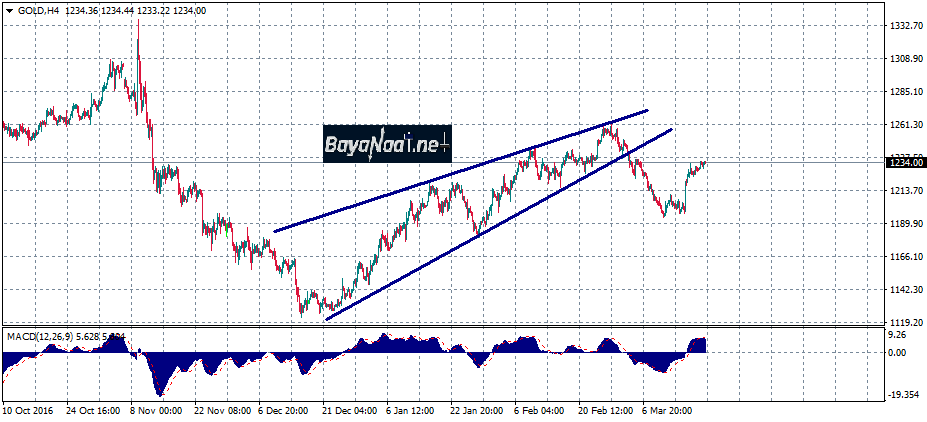Click the 1332.70 price axis label
The image size is (927, 422).
coord(903,26)
